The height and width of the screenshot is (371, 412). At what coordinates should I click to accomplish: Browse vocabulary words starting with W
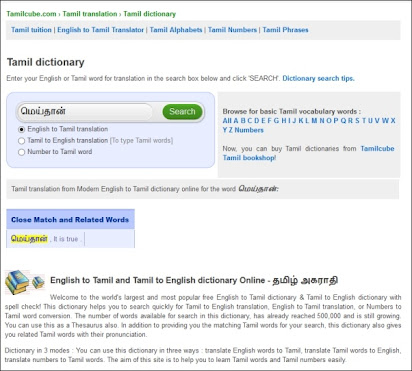pos(385,121)
